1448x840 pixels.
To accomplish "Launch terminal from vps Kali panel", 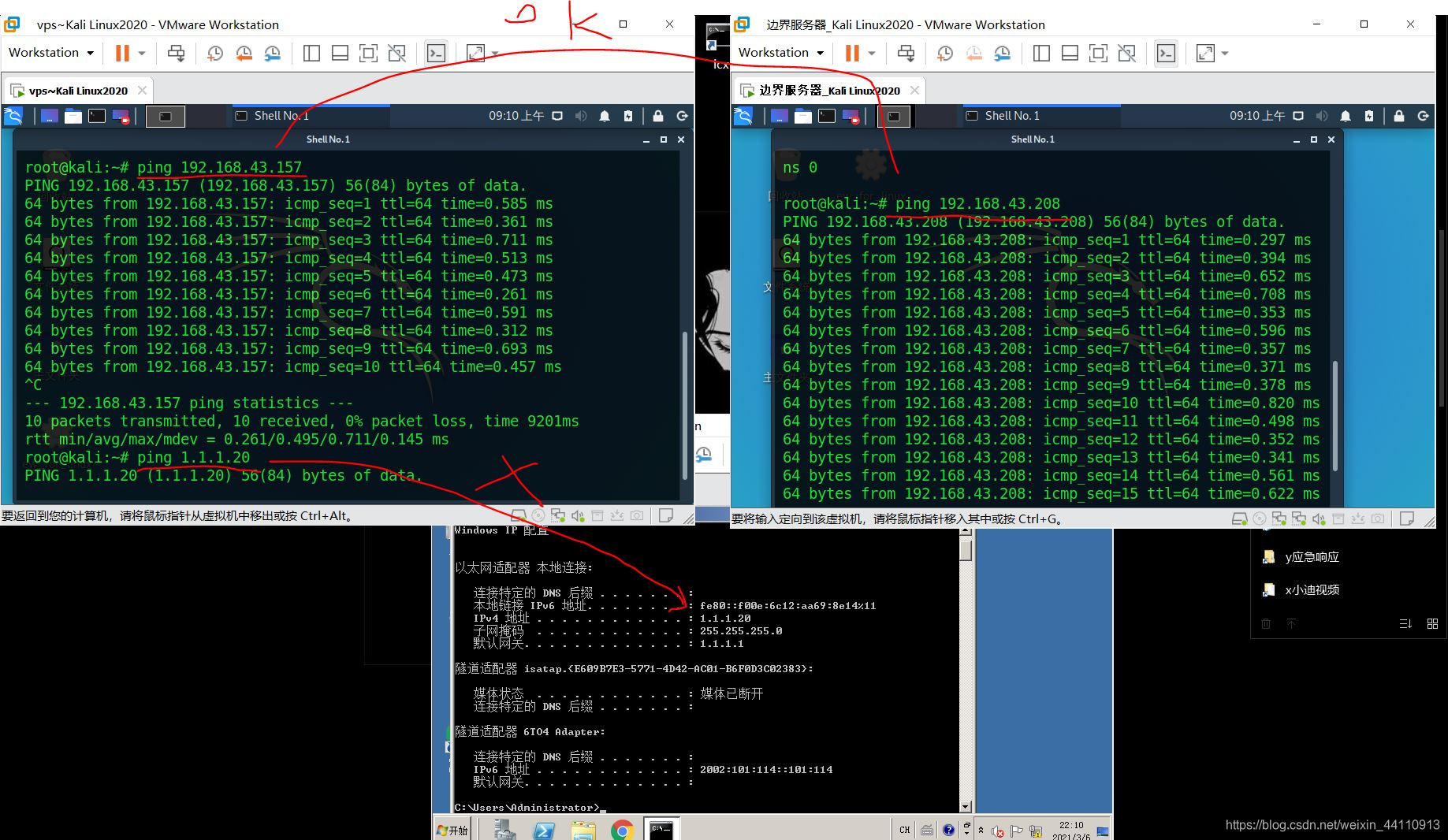I will pyautogui.click(x=97, y=116).
